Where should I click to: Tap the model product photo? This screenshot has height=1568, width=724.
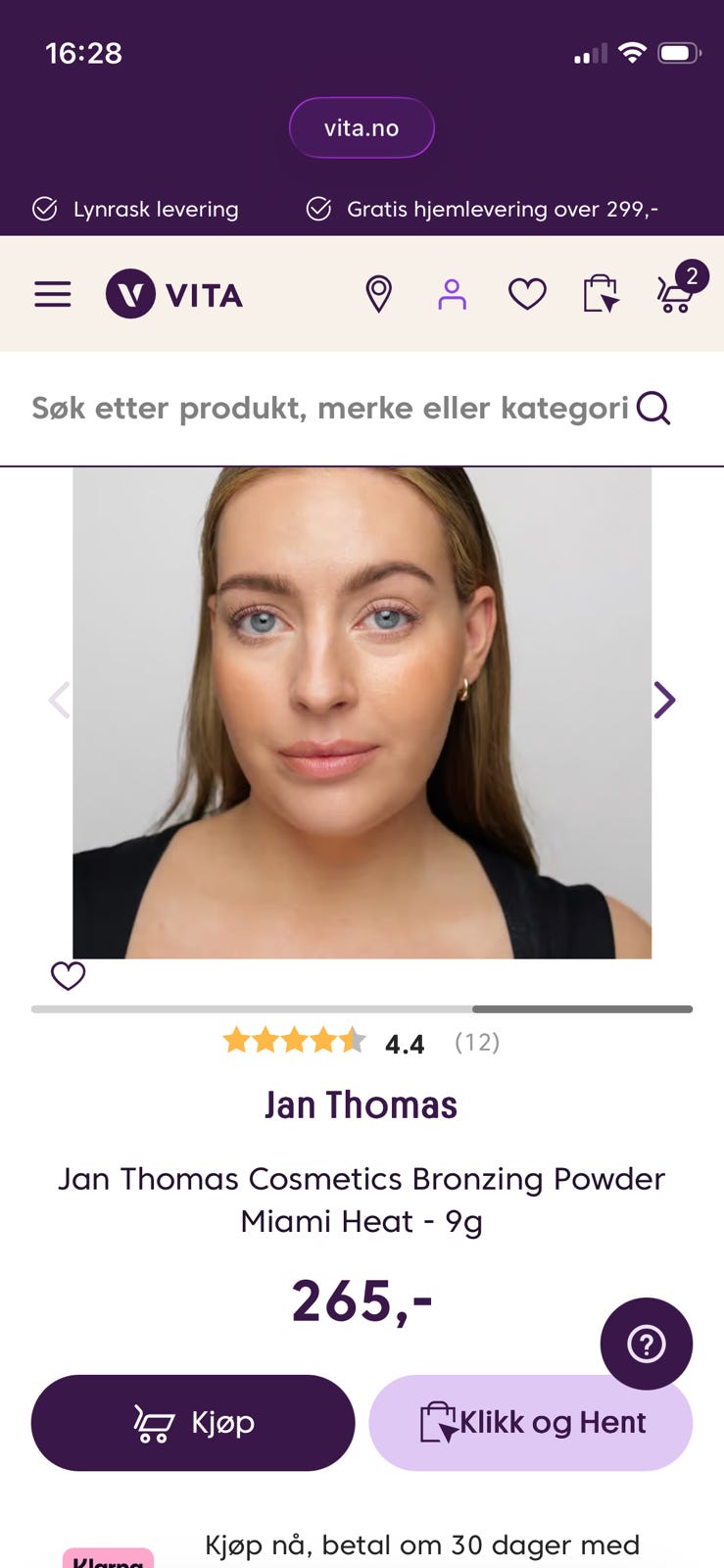tap(362, 712)
